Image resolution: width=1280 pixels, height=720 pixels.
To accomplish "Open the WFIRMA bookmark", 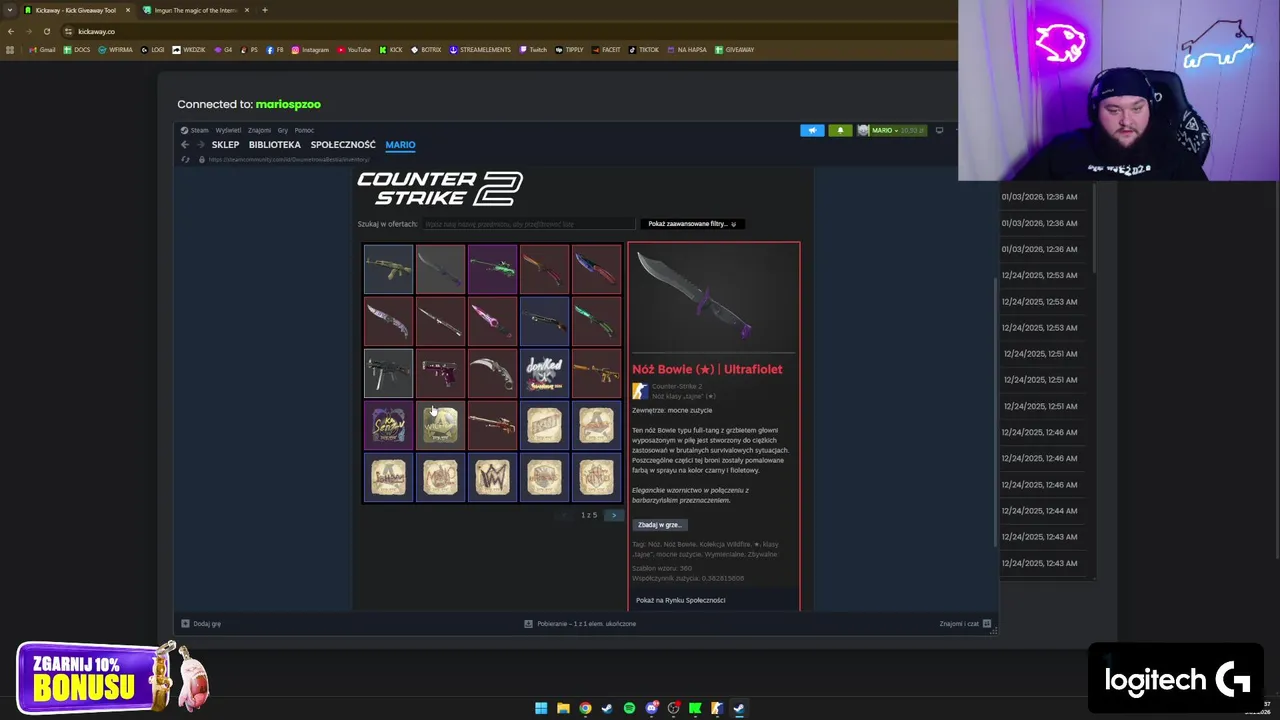I will click(x=115, y=50).
